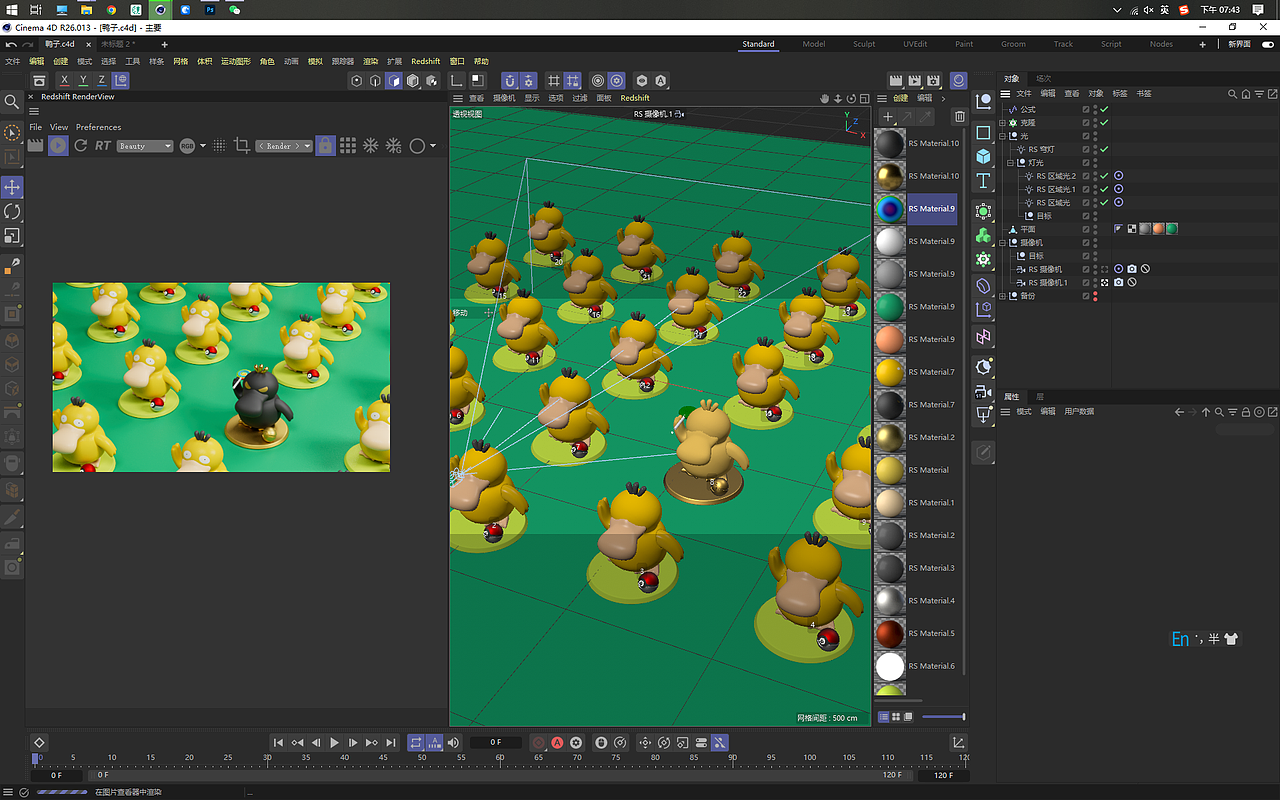Image resolution: width=1280 pixels, height=800 pixels.
Task: Toggle the RenderView lock icon
Action: coord(325,146)
